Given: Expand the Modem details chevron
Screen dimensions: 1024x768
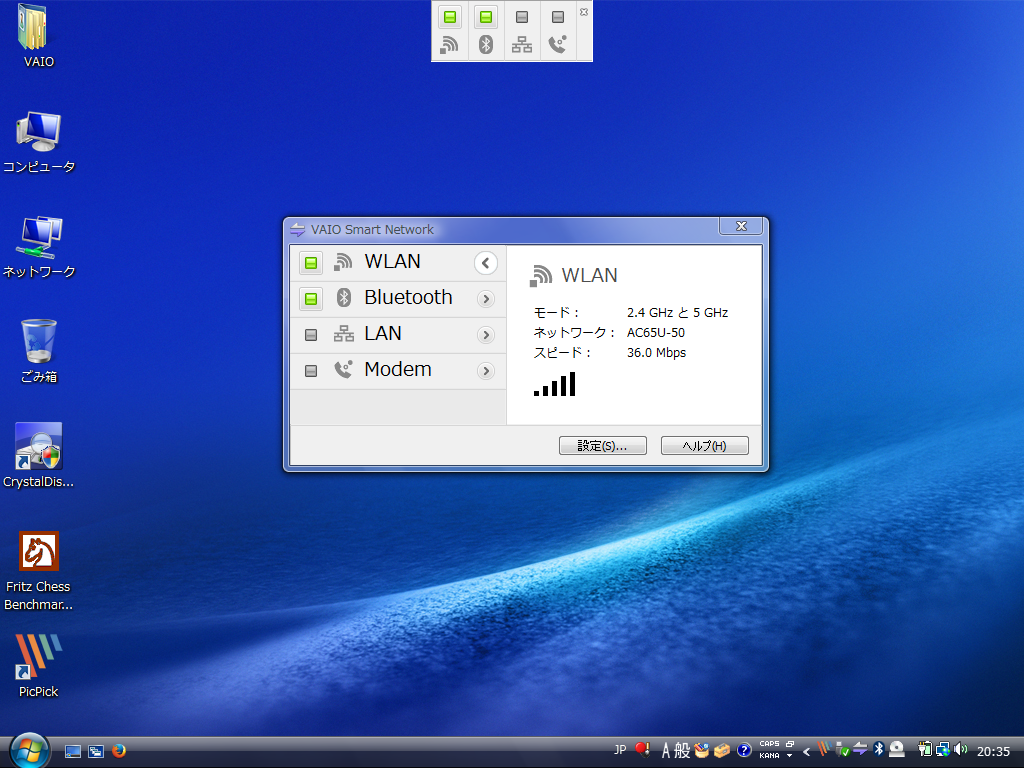Looking at the screenshot, I should click(485, 371).
